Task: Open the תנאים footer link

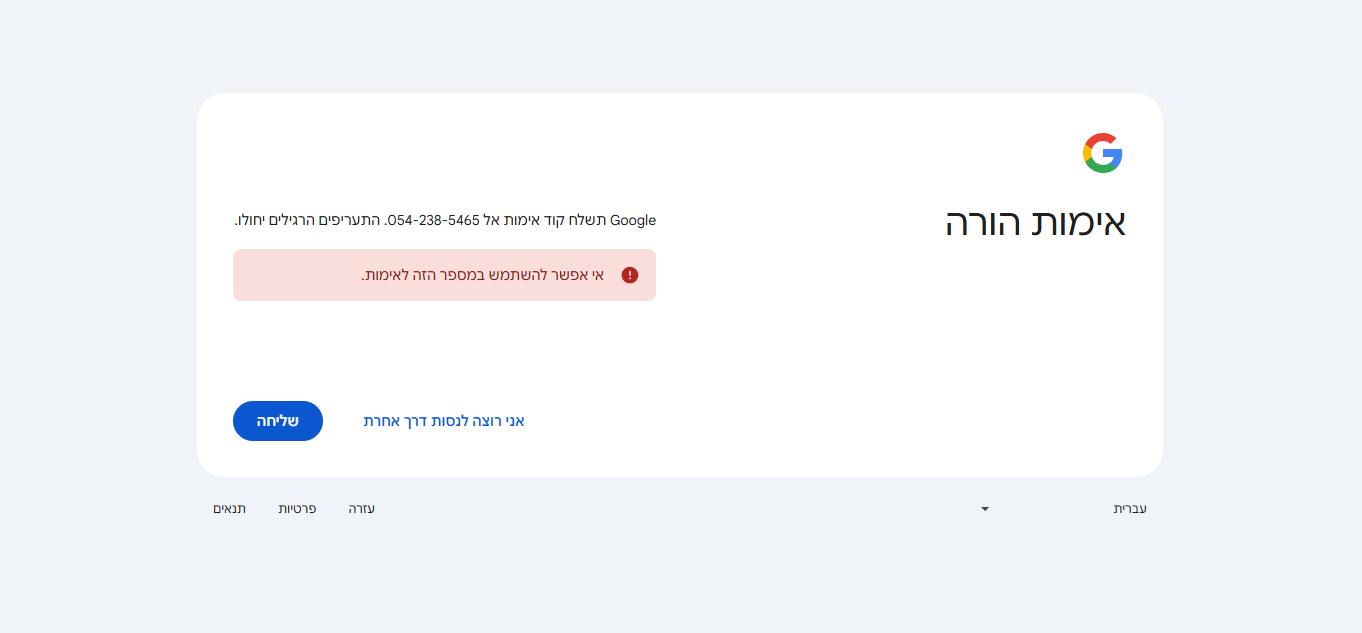Action: click(229, 509)
